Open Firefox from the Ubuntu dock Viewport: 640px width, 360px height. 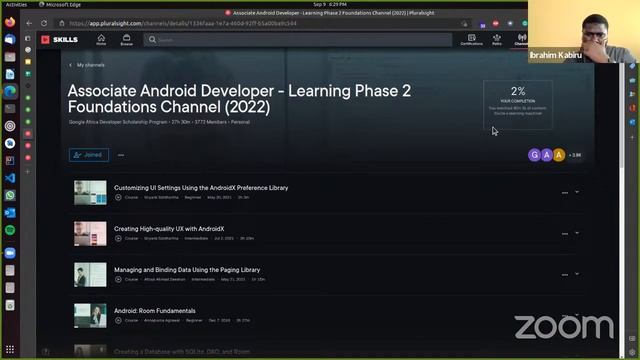(x=10, y=21)
